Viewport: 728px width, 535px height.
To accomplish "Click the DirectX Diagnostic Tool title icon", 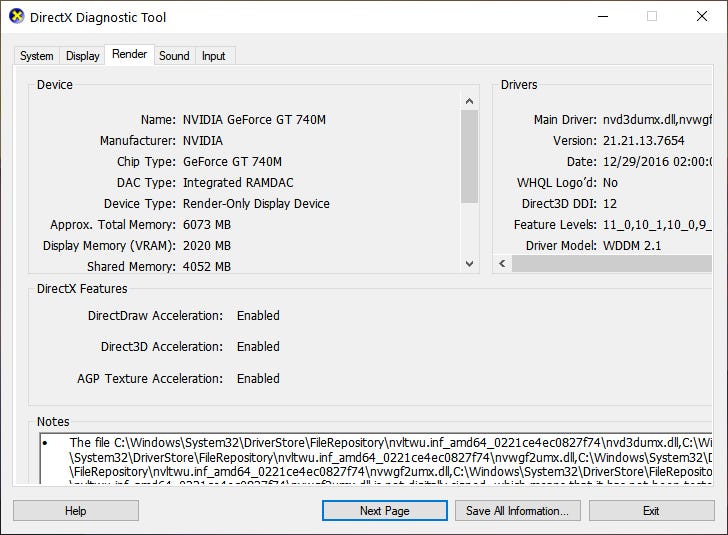I will [x=17, y=17].
